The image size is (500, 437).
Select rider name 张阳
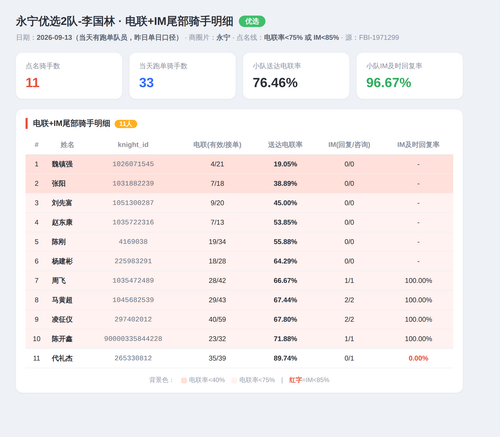pos(59,183)
